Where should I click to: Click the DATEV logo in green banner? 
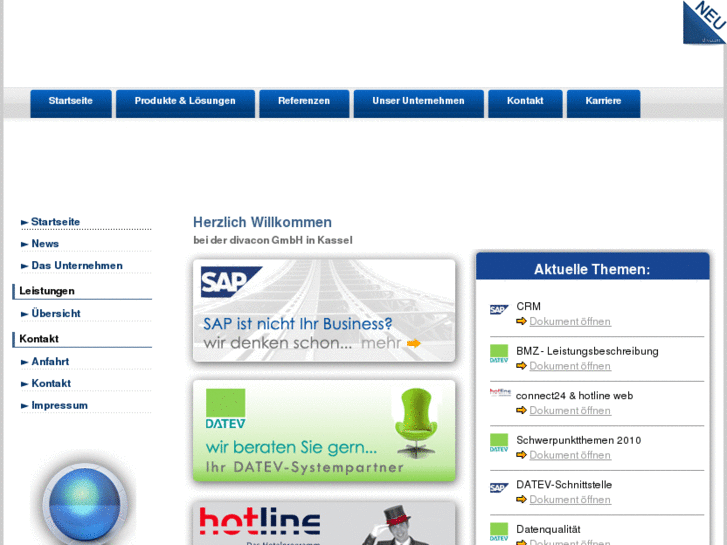[x=225, y=409]
